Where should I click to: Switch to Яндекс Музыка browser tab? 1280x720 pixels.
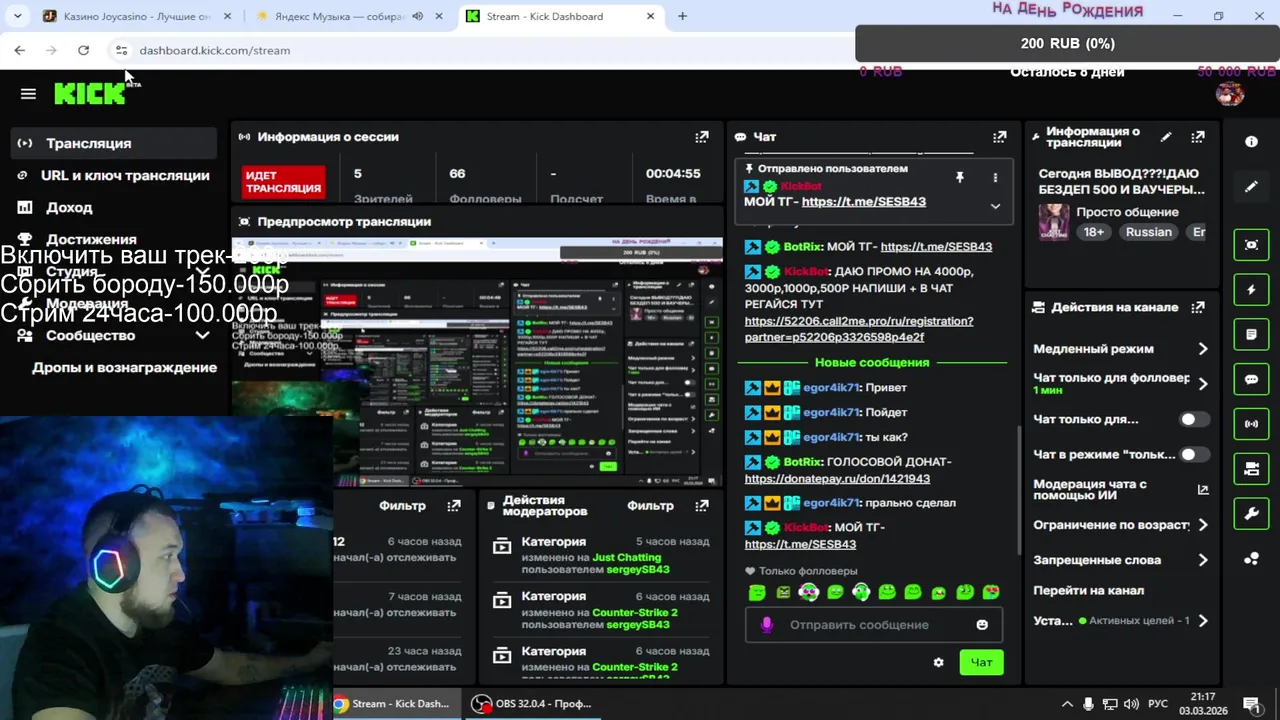pyautogui.click(x=352, y=16)
